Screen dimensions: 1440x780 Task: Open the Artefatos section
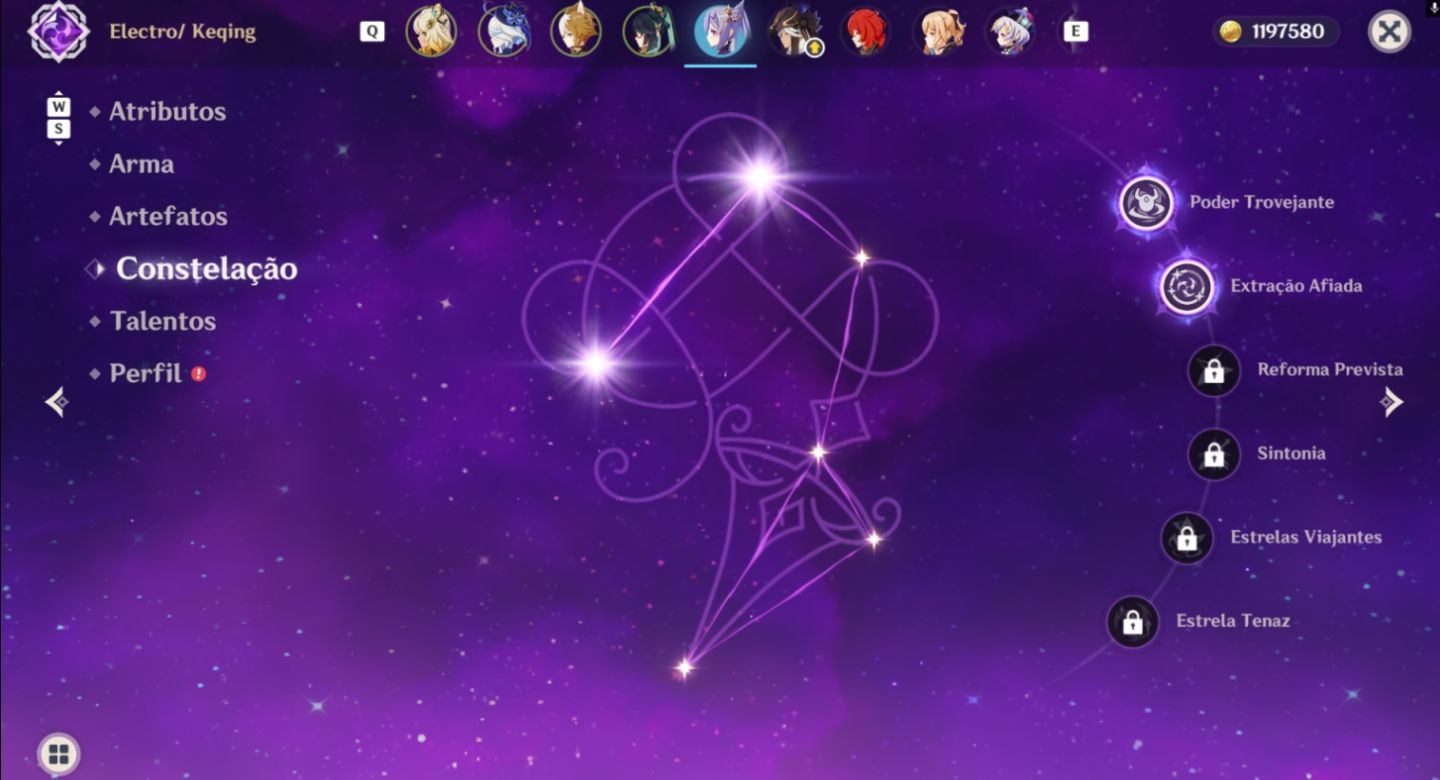[x=168, y=216]
